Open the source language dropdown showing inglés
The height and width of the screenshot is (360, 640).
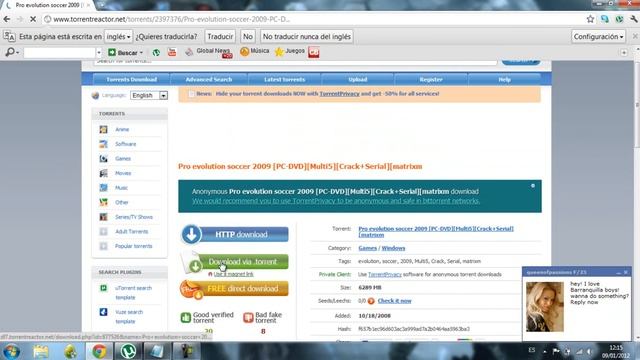pos(118,36)
